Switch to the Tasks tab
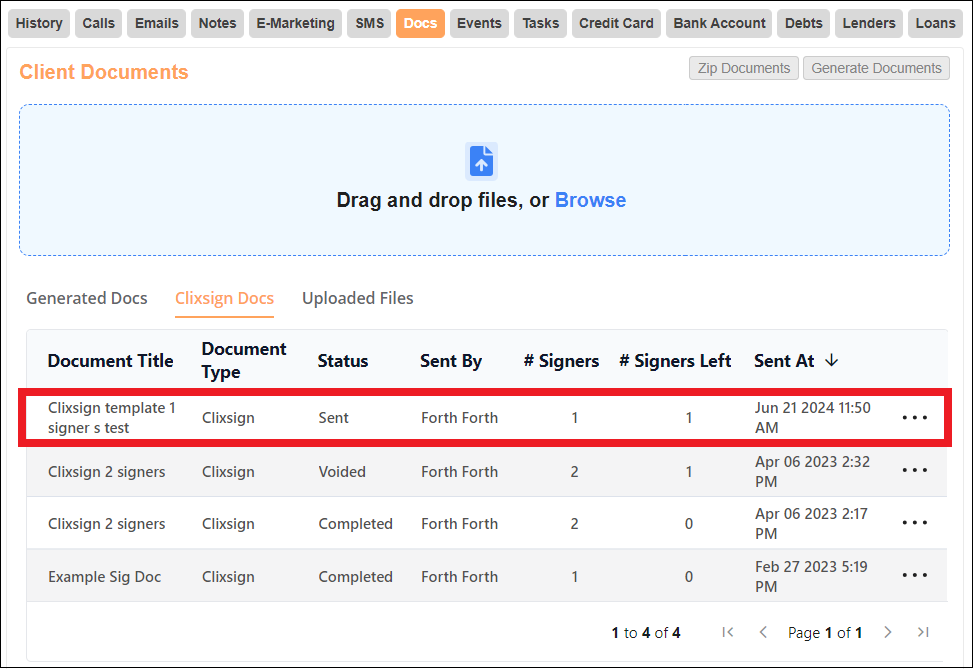 coord(540,24)
